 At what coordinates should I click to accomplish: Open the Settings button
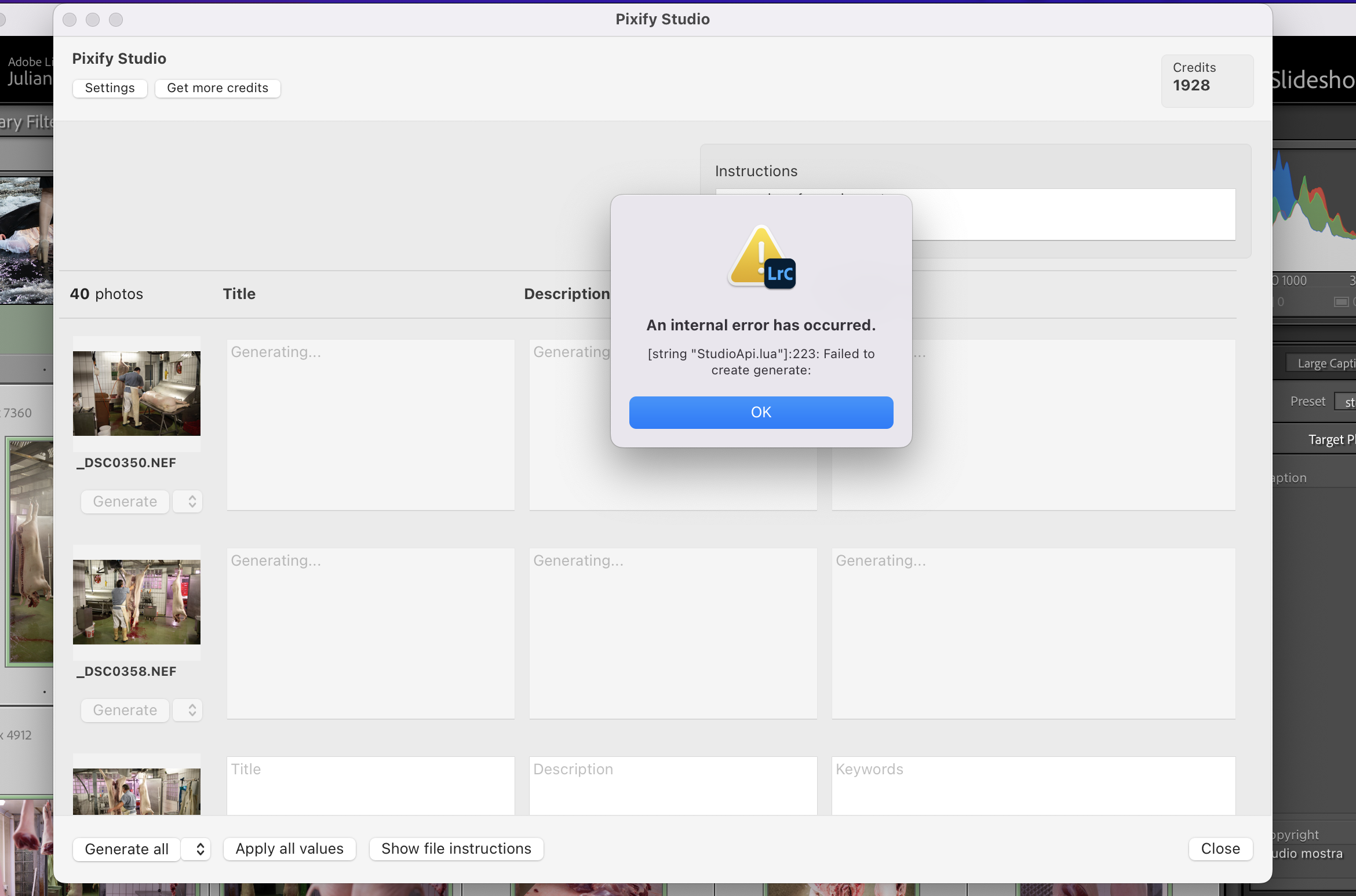[x=110, y=88]
